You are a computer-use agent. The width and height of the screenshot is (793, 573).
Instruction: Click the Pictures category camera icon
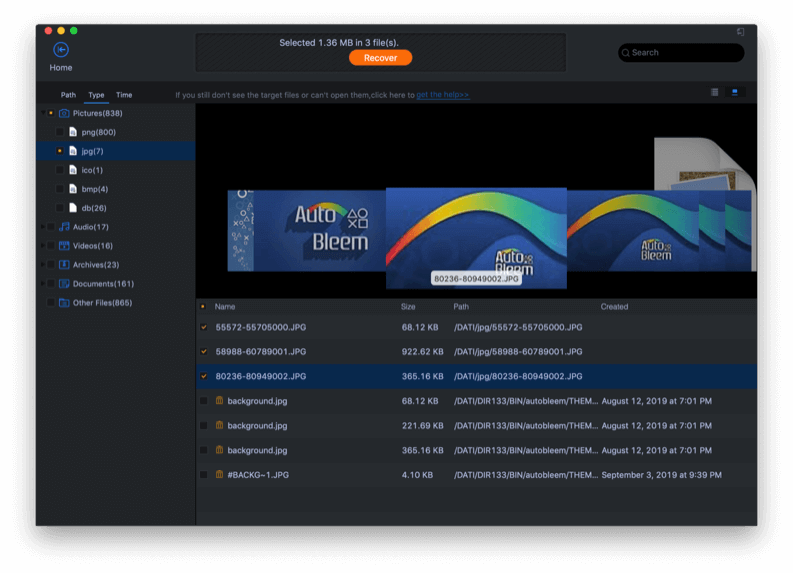[64, 113]
